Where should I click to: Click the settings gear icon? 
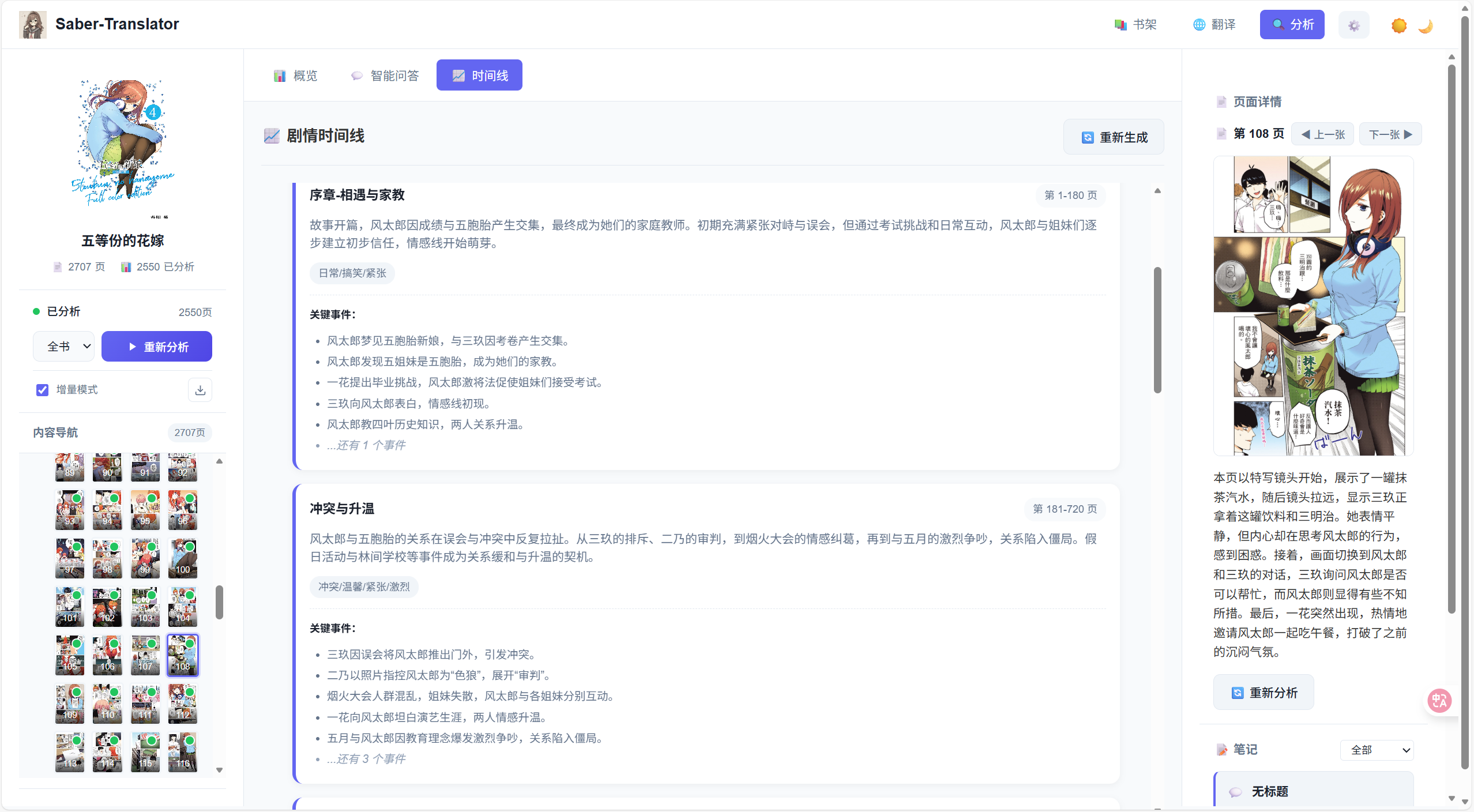(1353, 25)
